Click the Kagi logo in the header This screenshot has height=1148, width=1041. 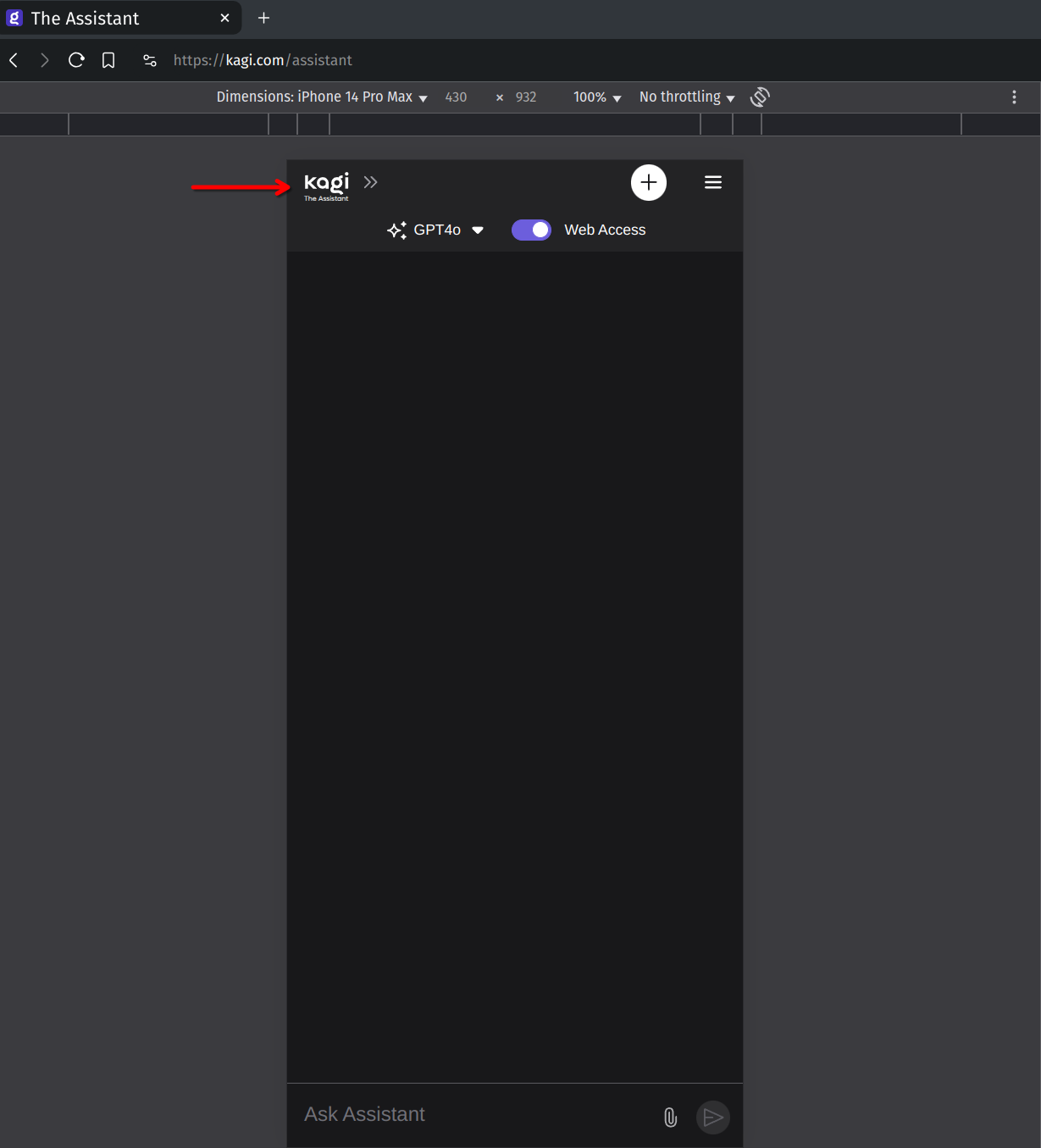(x=326, y=185)
